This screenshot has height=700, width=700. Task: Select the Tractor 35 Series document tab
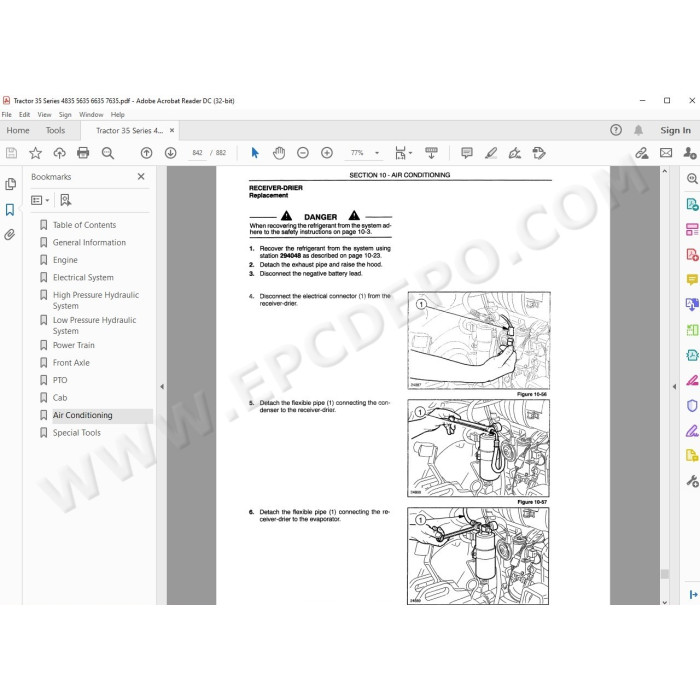tap(129, 130)
